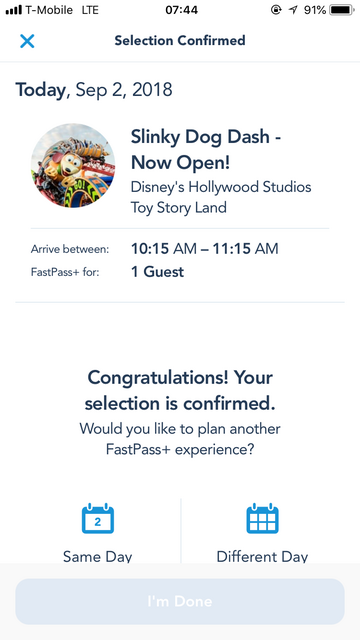This screenshot has height=640, width=360.
Task: Tap the battery icon in status bar
Action: pos(342,10)
